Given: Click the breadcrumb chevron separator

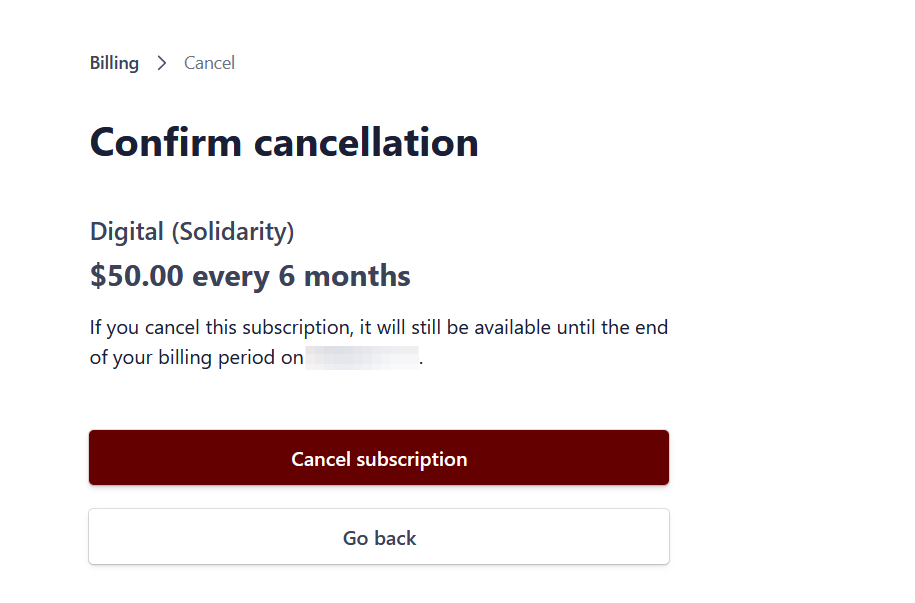Looking at the screenshot, I should 162,63.
